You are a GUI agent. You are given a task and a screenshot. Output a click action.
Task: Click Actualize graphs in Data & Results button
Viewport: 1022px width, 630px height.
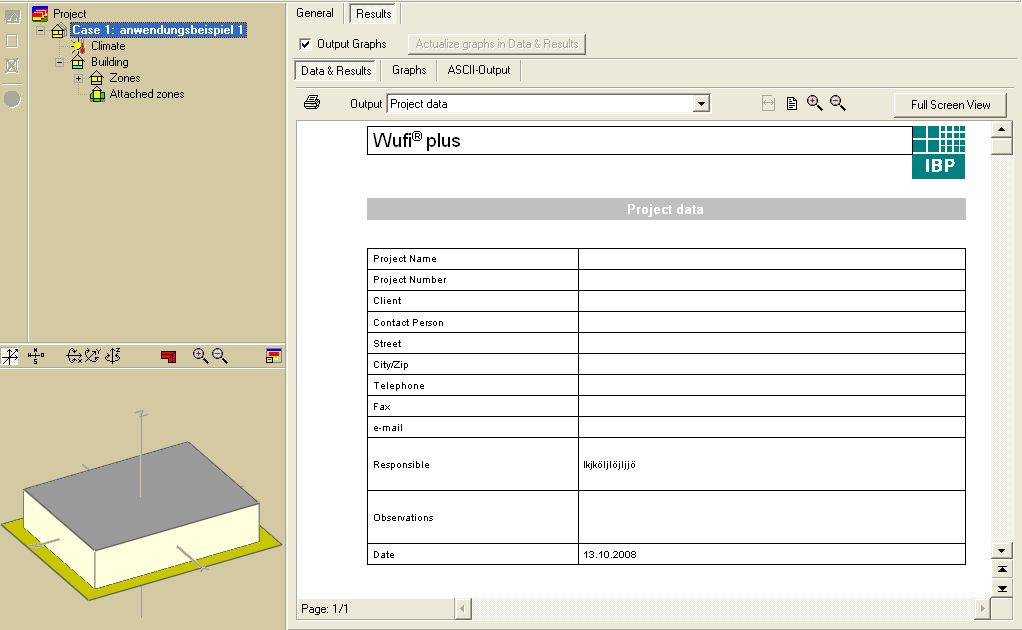(x=497, y=44)
